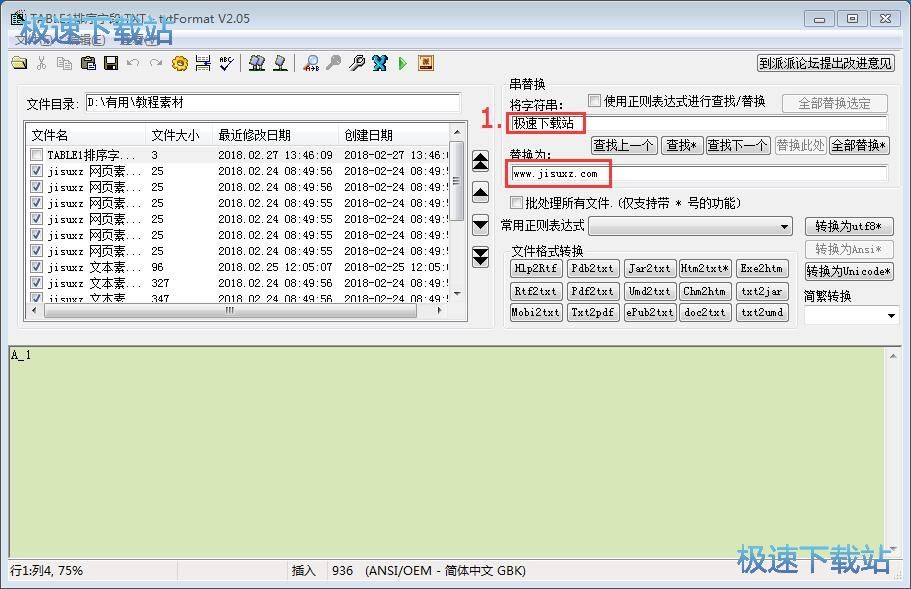Click status bar text 行1:列4, 75%

click(46, 571)
